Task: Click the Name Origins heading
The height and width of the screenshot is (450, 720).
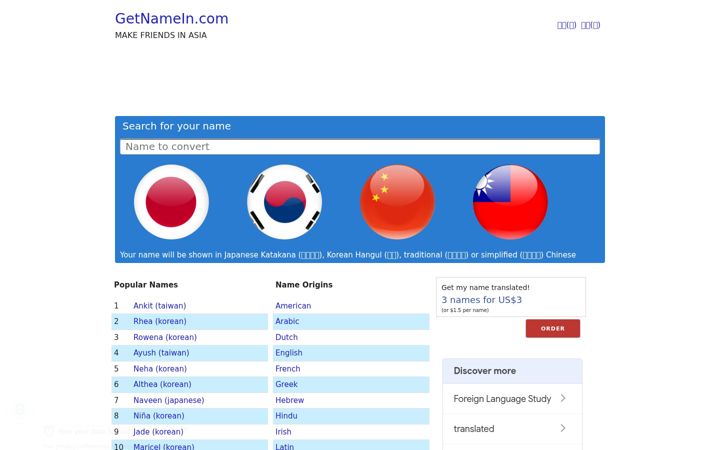Action: (x=304, y=285)
